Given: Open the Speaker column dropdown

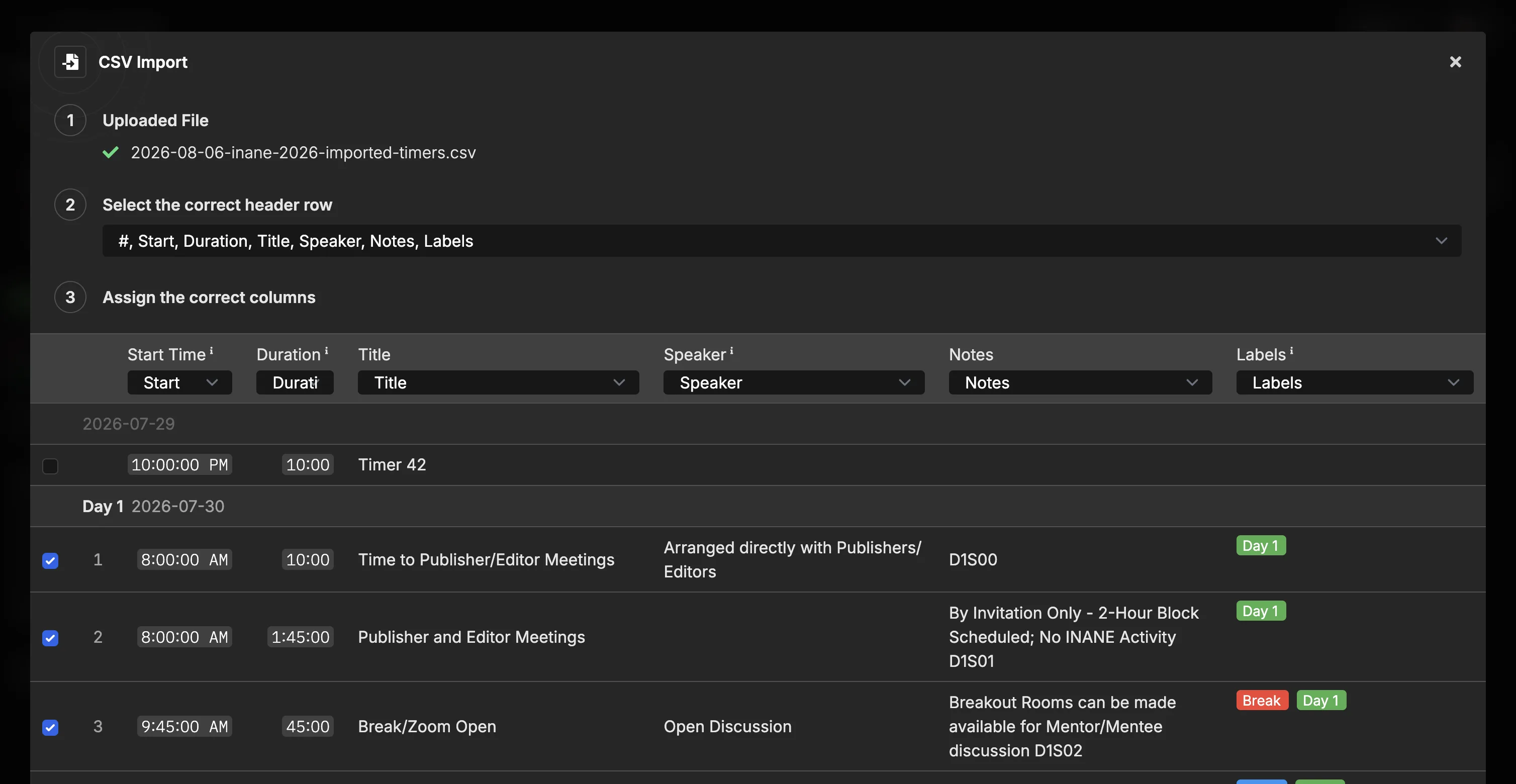Looking at the screenshot, I should [794, 382].
